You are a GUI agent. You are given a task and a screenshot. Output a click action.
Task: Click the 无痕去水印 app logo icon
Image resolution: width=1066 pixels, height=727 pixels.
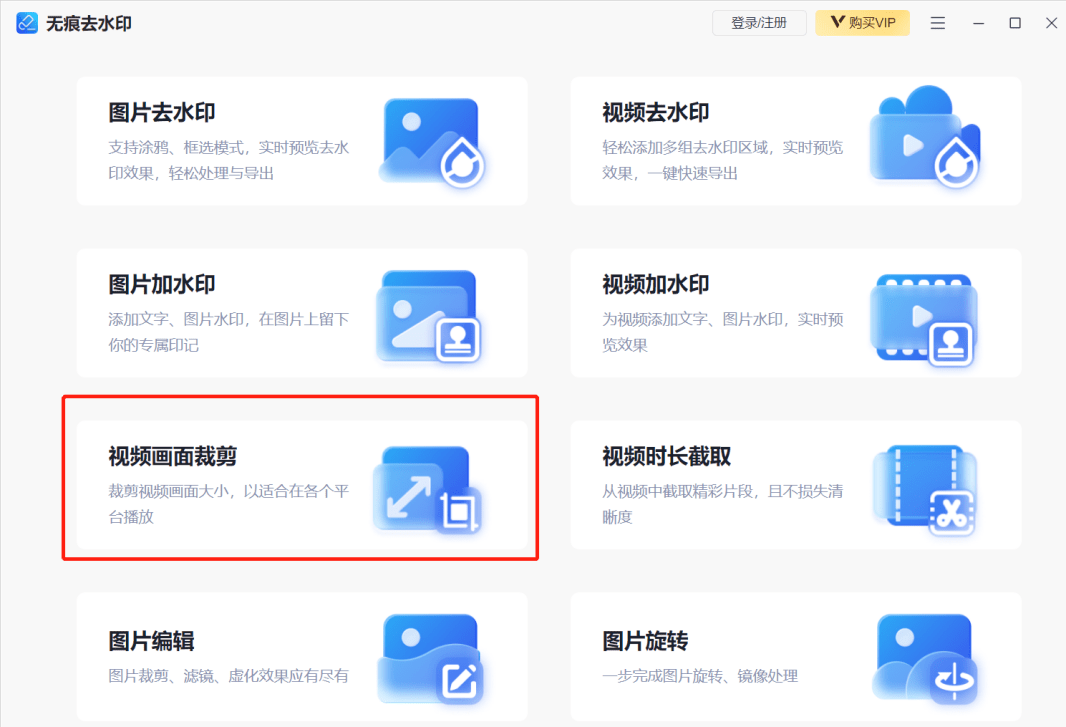point(27,23)
